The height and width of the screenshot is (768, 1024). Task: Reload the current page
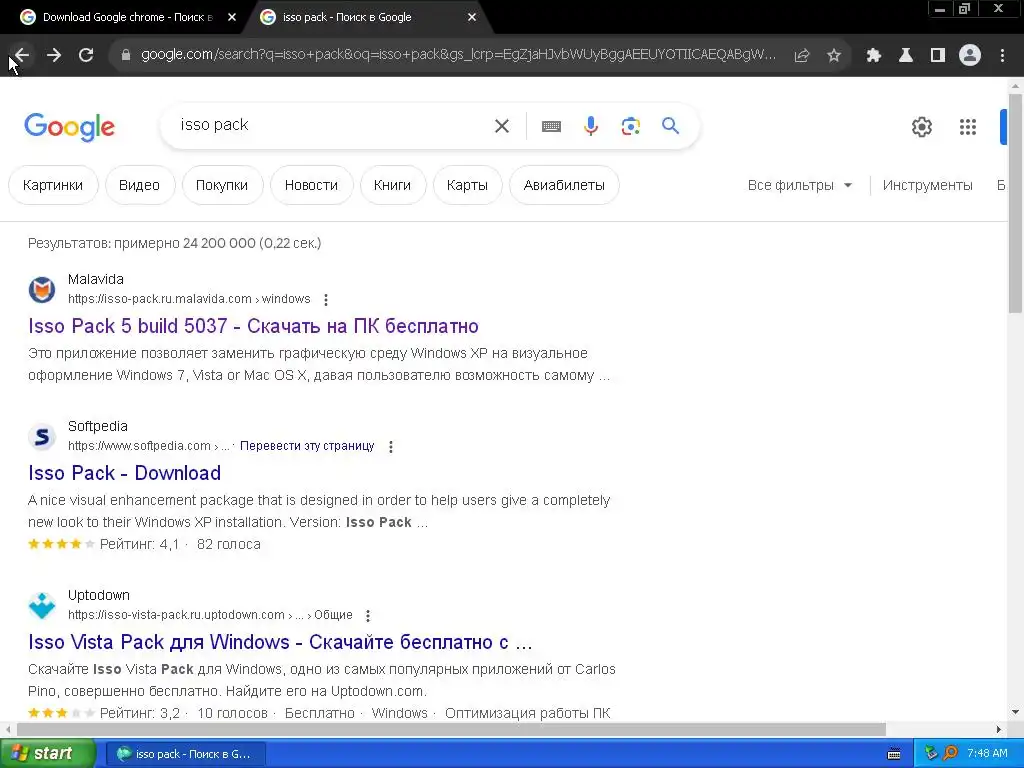click(x=86, y=55)
